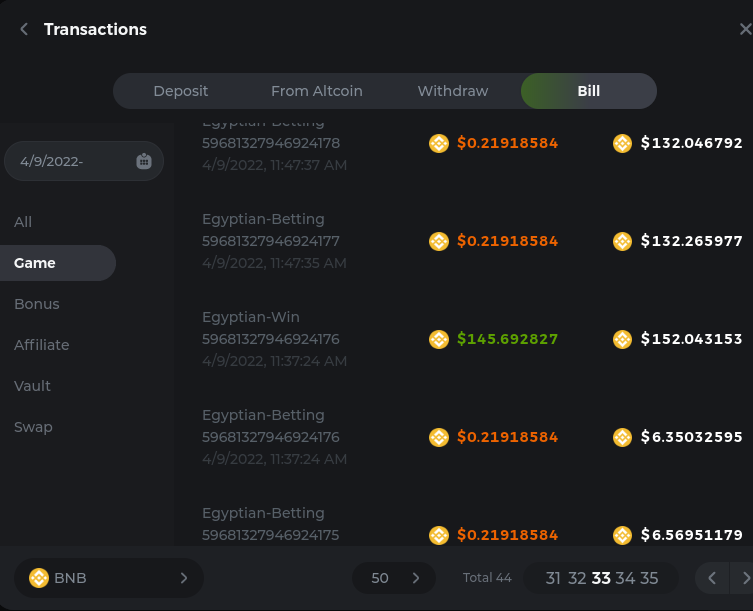The width and height of the screenshot is (753, 611).
Task: Click BNB coin icon beside balance $152.043153
Action: click(622, 339)
